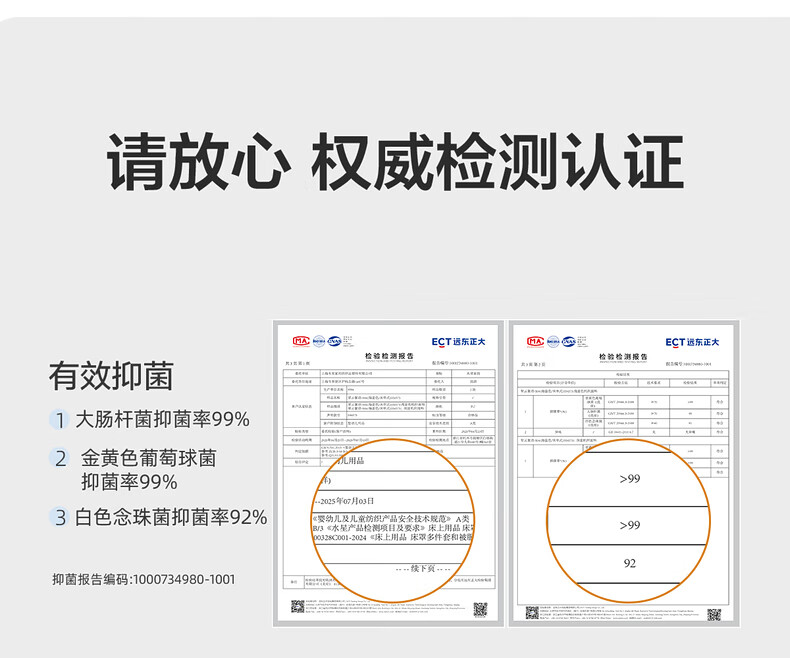Click the CNAS logo on the right report
Screen dimensions: 790x658
click(x=569, y=342)
